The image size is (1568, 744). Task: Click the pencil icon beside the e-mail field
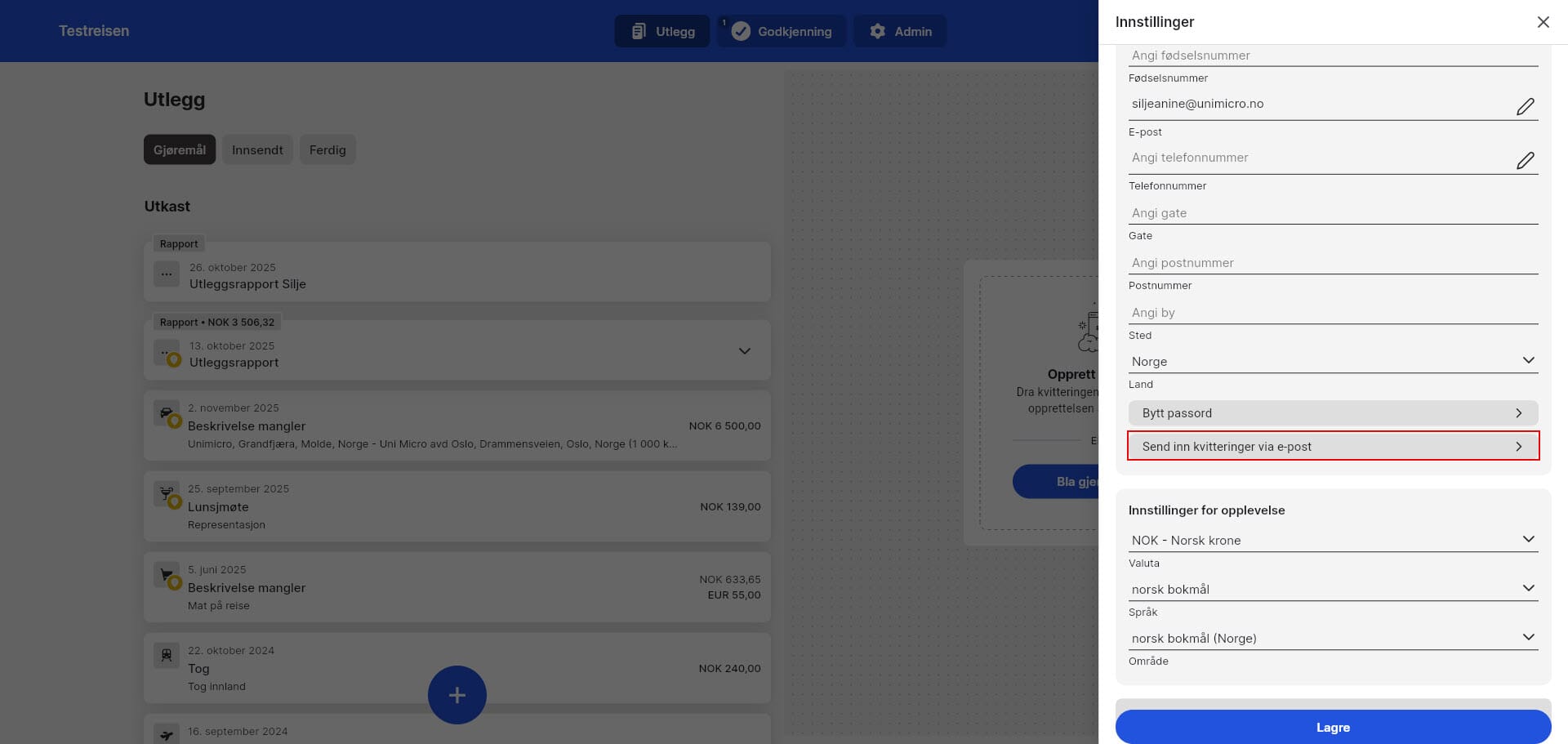(x=1525, y=106)
